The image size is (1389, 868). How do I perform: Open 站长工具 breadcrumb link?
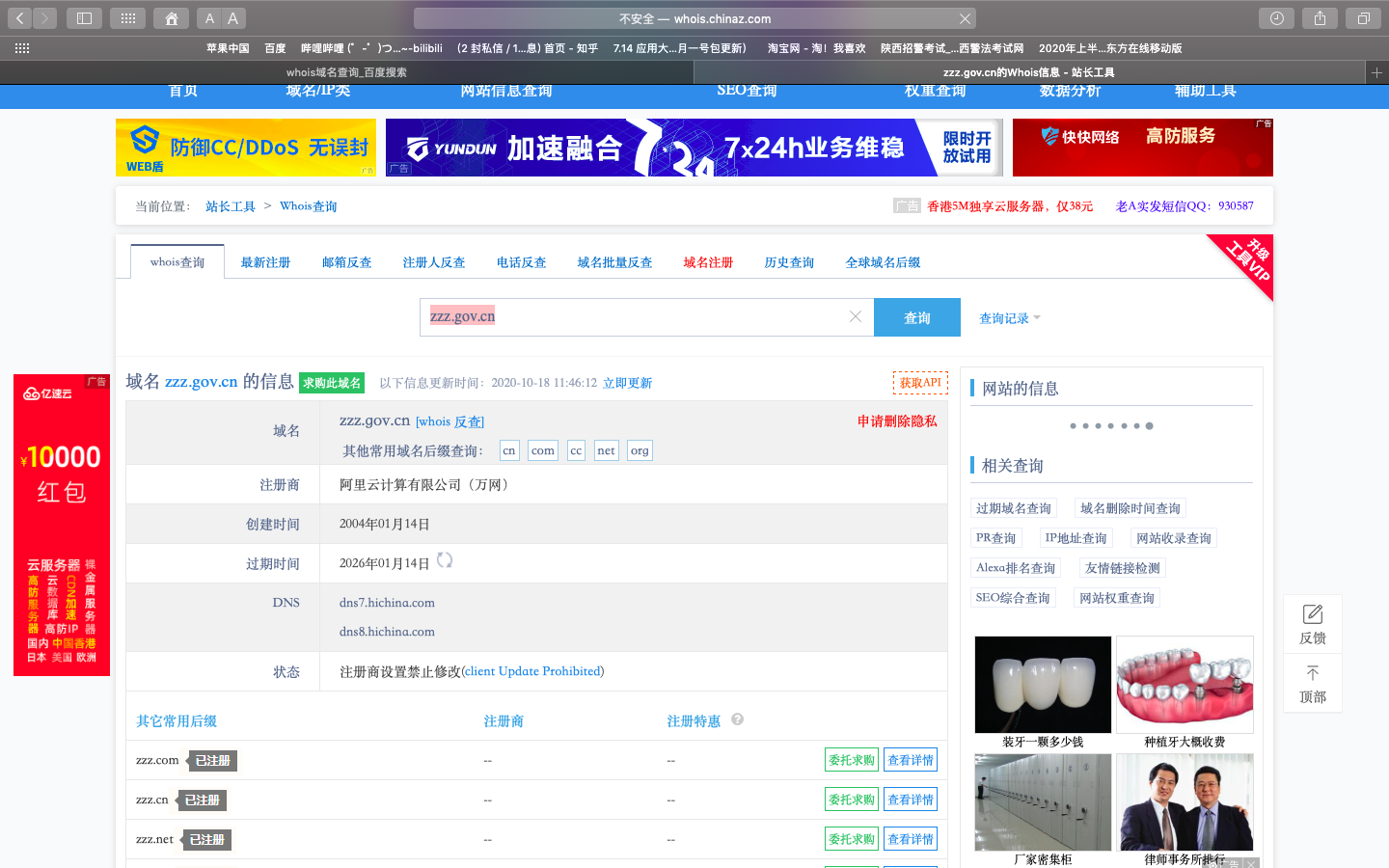pos(231,206)
